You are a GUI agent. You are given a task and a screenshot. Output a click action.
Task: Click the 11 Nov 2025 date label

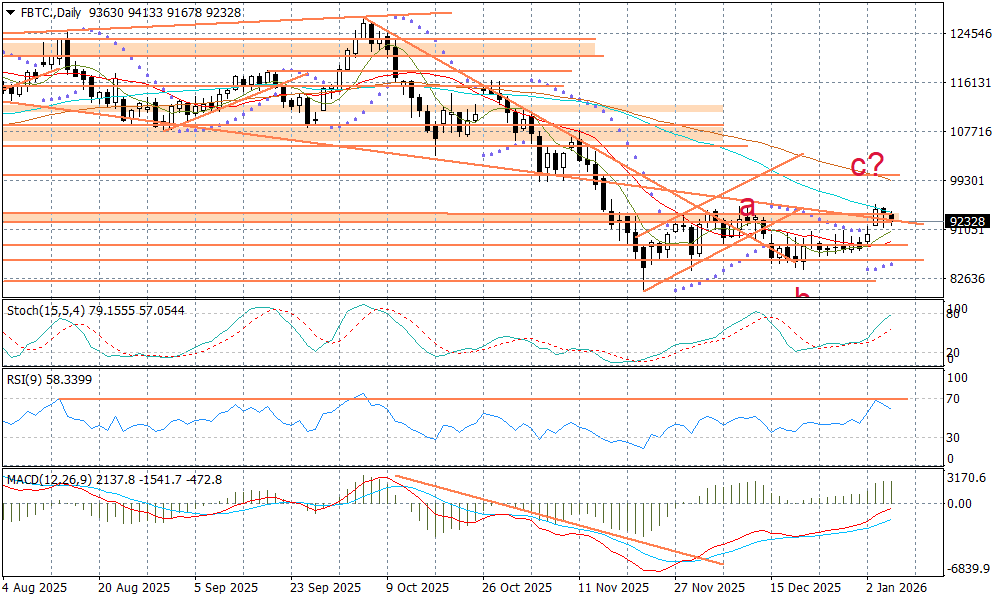coord(607,588)
